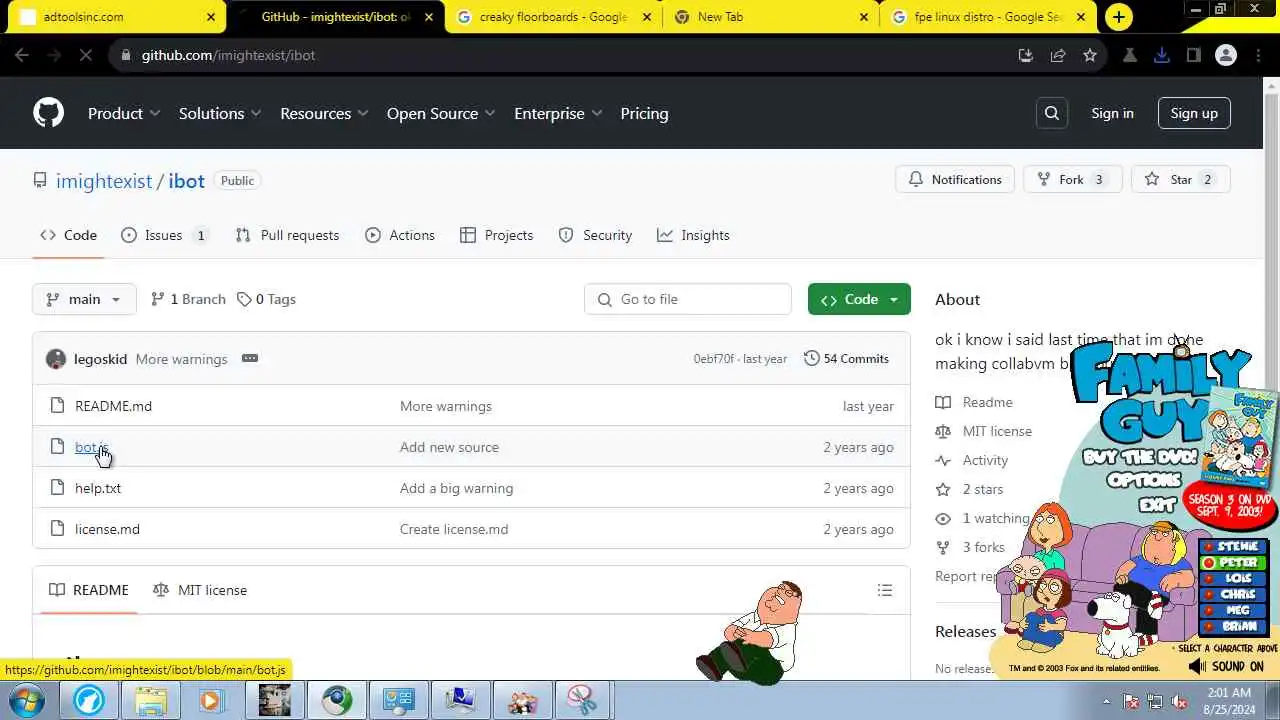1280x720 pixels.
Task: Click the Notifications button
Action: tap(955, 179)
